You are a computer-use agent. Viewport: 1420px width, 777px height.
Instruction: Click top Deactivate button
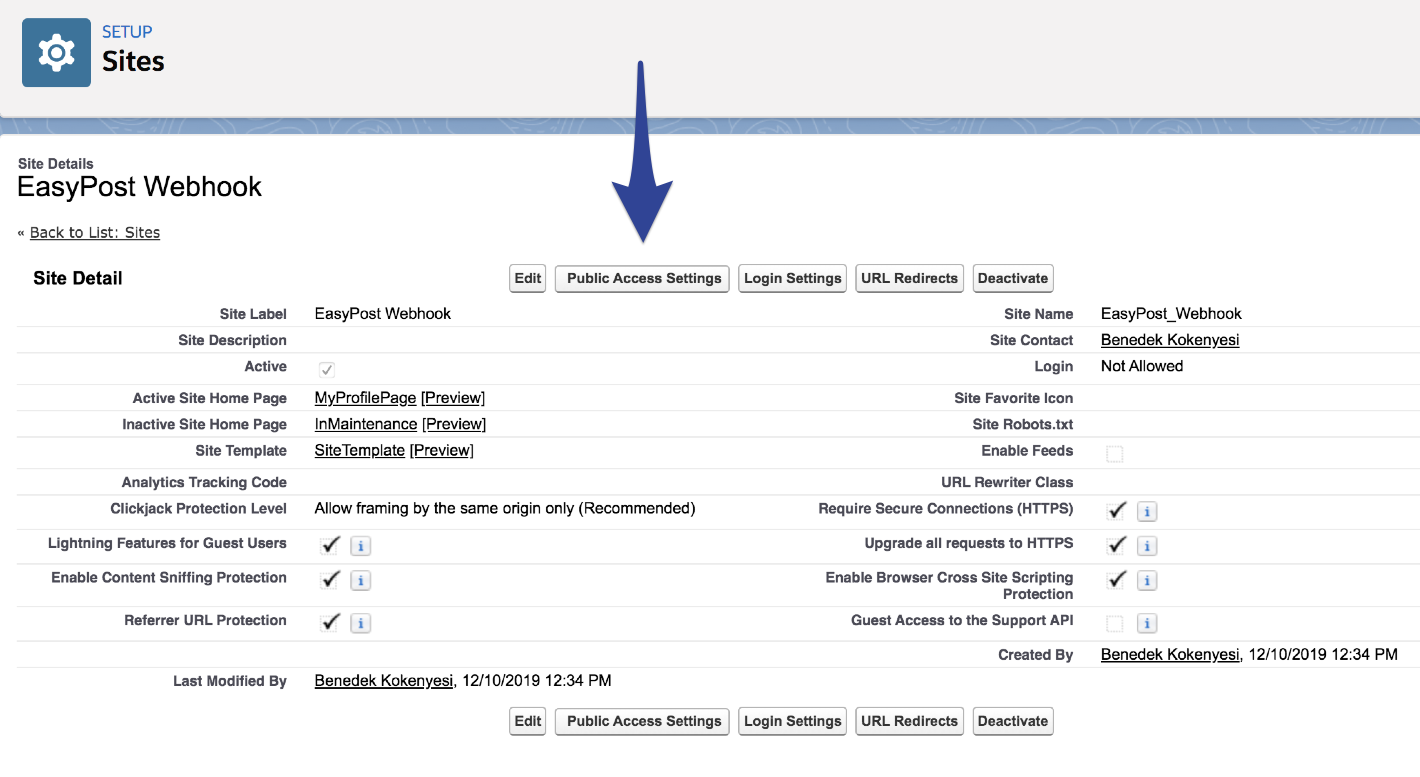(1013, 278)
